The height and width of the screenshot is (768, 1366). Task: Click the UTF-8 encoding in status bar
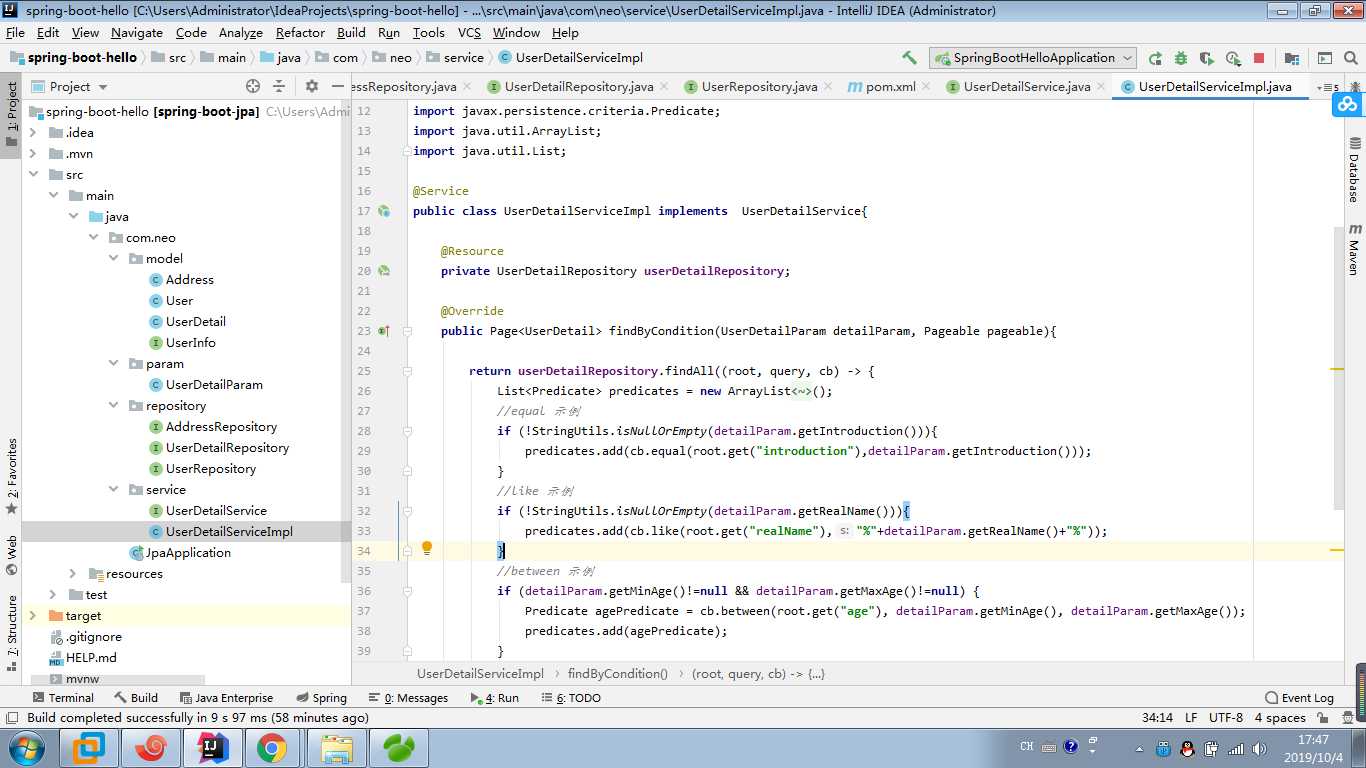tap(1226, 718)
